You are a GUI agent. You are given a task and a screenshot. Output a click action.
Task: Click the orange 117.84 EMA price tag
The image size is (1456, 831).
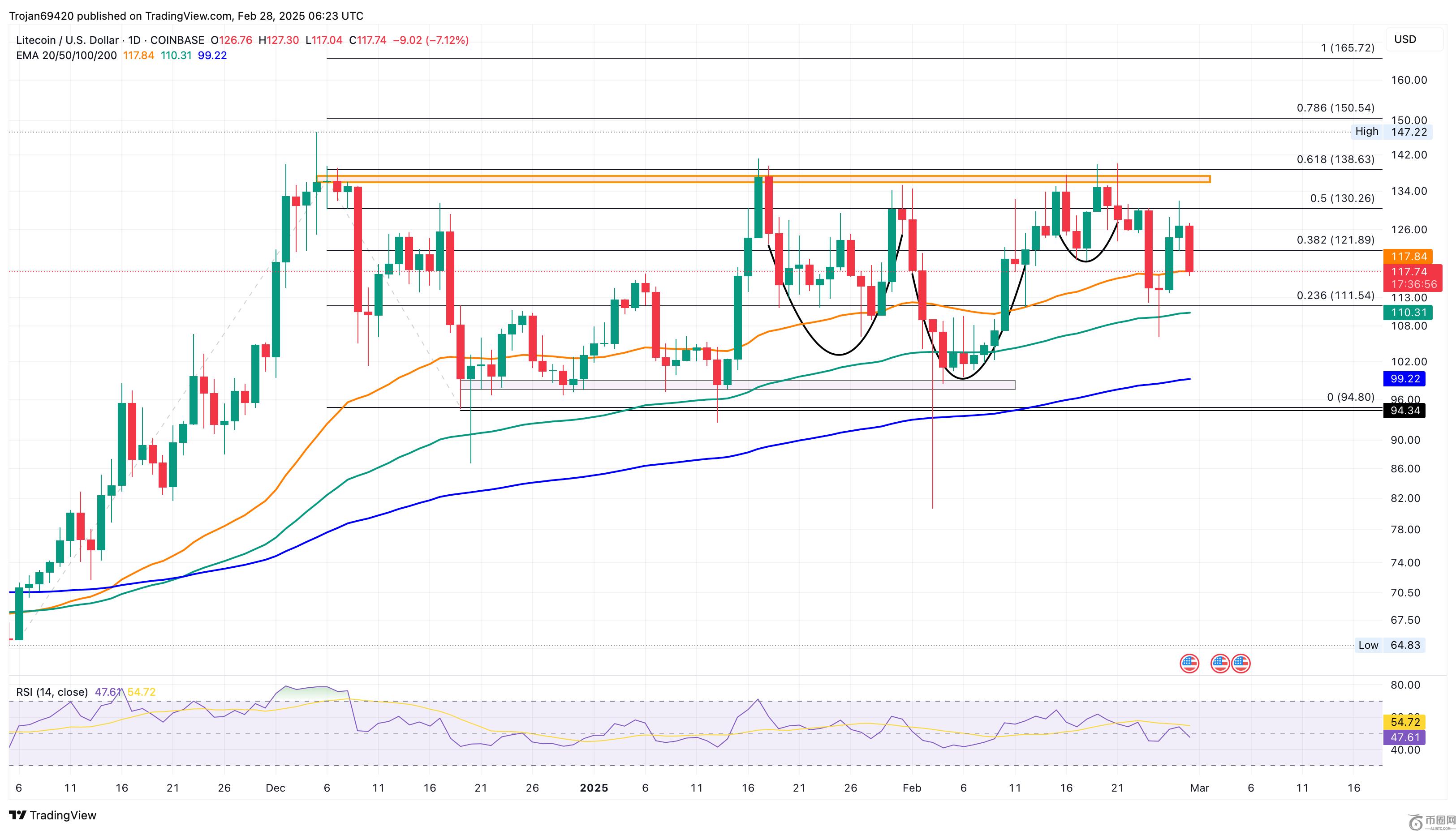[1409, 256]
